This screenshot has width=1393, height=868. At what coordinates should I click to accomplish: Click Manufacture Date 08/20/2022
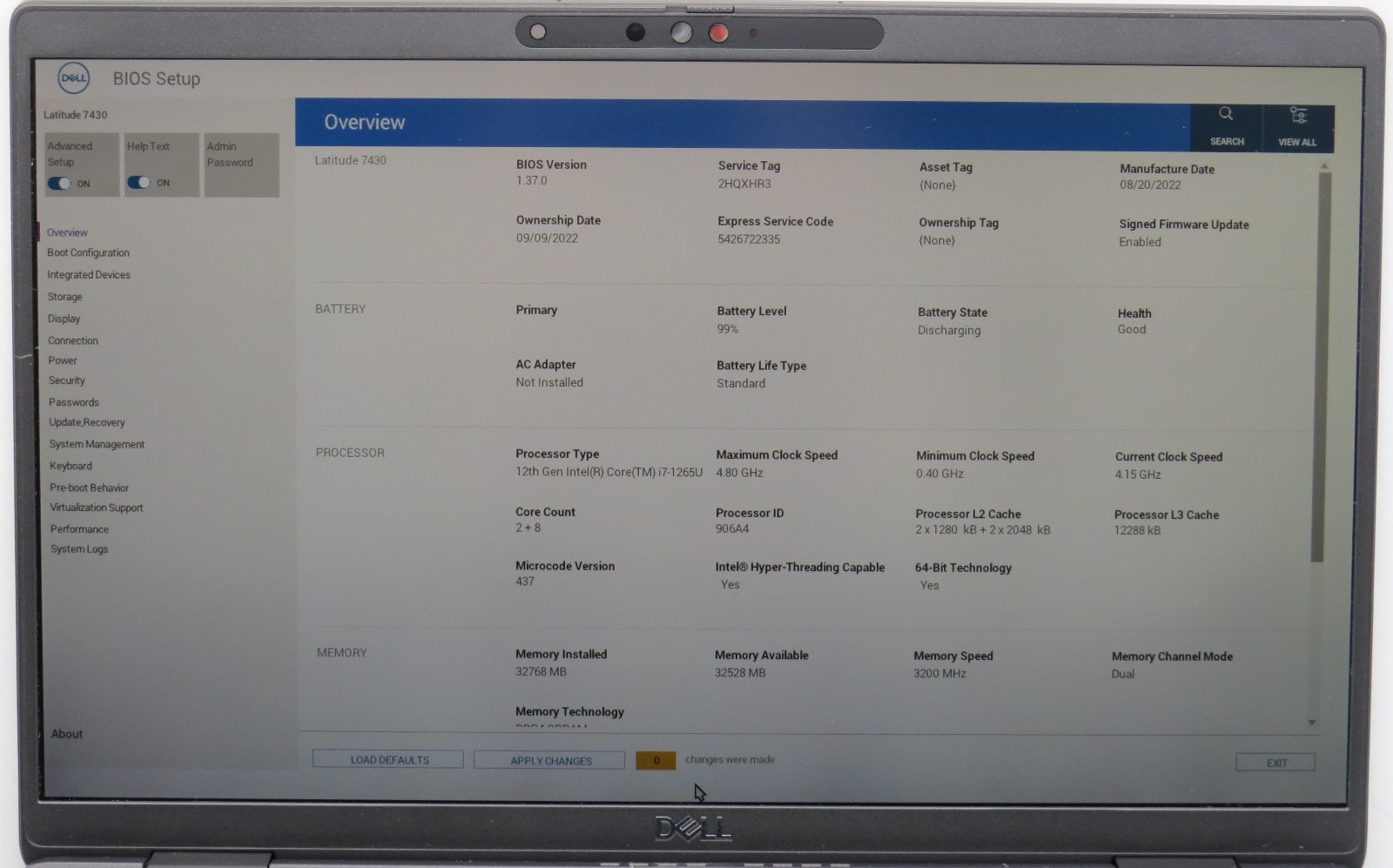[x=1150, y=185]
